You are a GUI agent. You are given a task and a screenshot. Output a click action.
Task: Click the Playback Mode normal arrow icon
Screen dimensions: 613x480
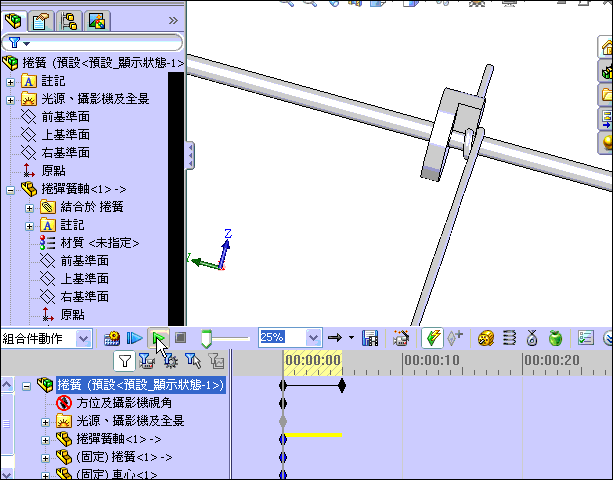point(335,338)
